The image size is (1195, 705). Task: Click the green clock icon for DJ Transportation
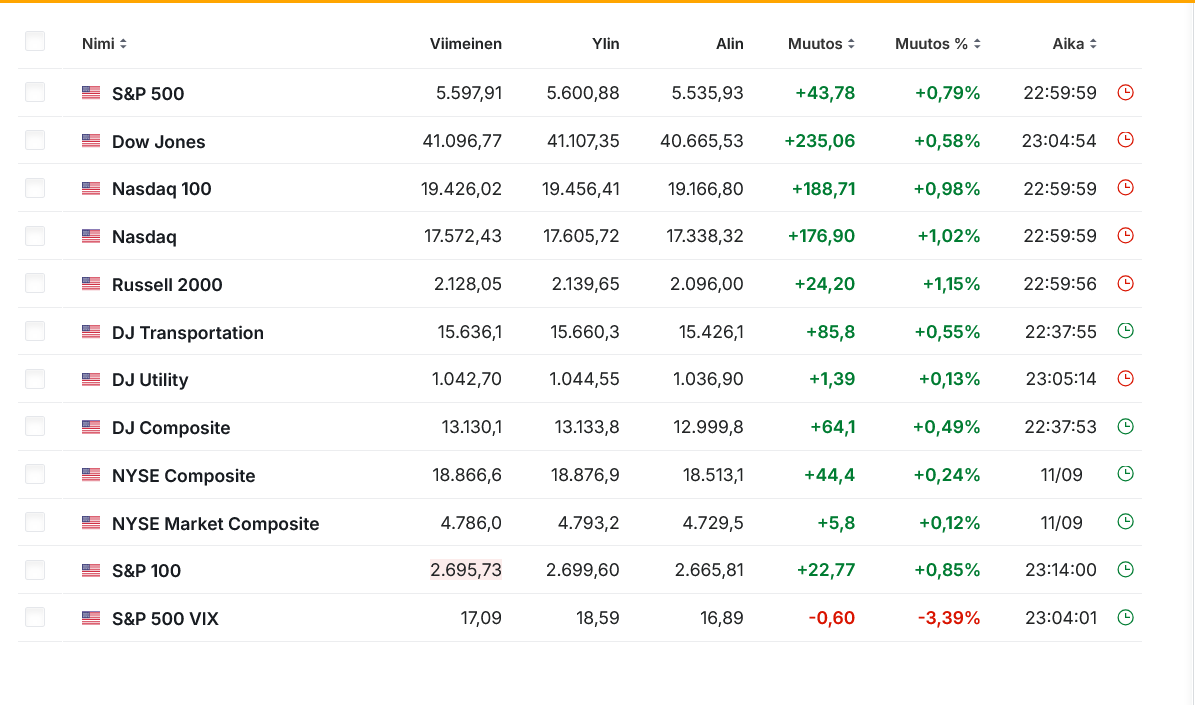point(1125,331)
